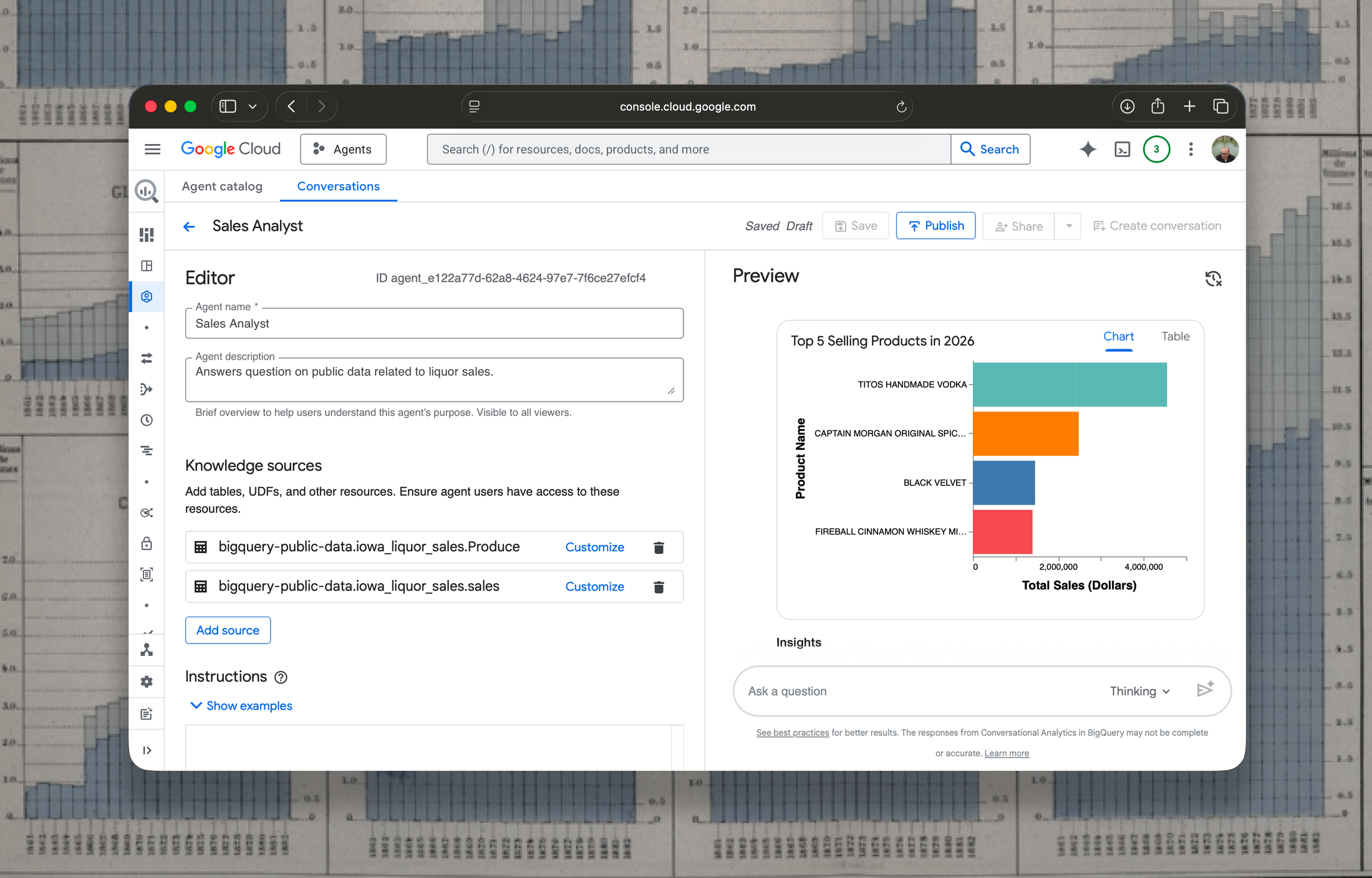Click the Safari address bar URL
This screenshot has width=1372, height=878.
(687, 107)
